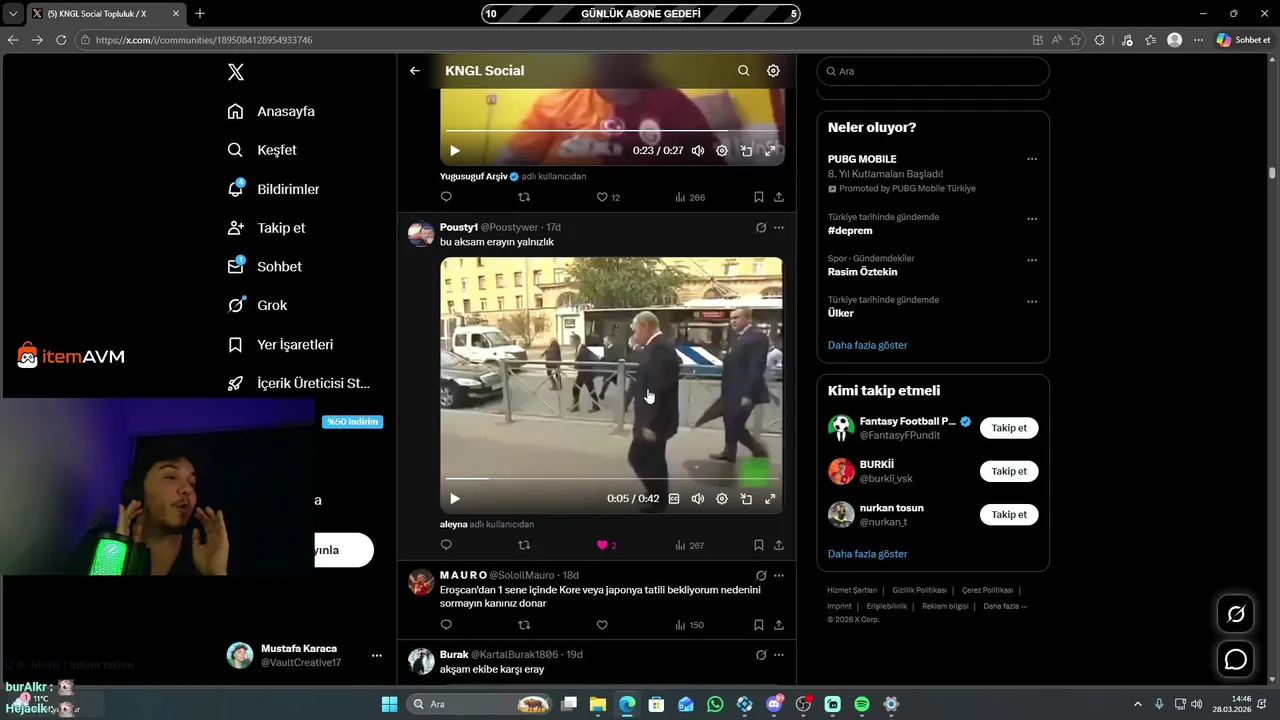Image resolution: width=1280 pixels, height=720 pixels.
Task: Enter fullscreen on the 0:42 video
Action: pos(770,499)
